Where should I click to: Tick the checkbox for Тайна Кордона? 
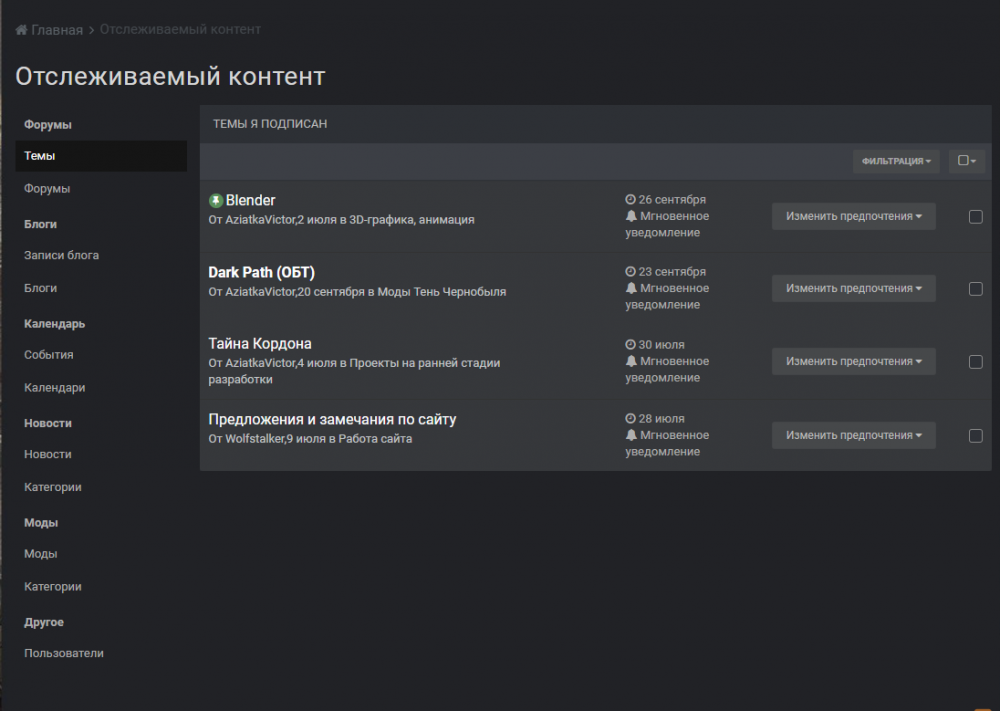tap(975, 361)
